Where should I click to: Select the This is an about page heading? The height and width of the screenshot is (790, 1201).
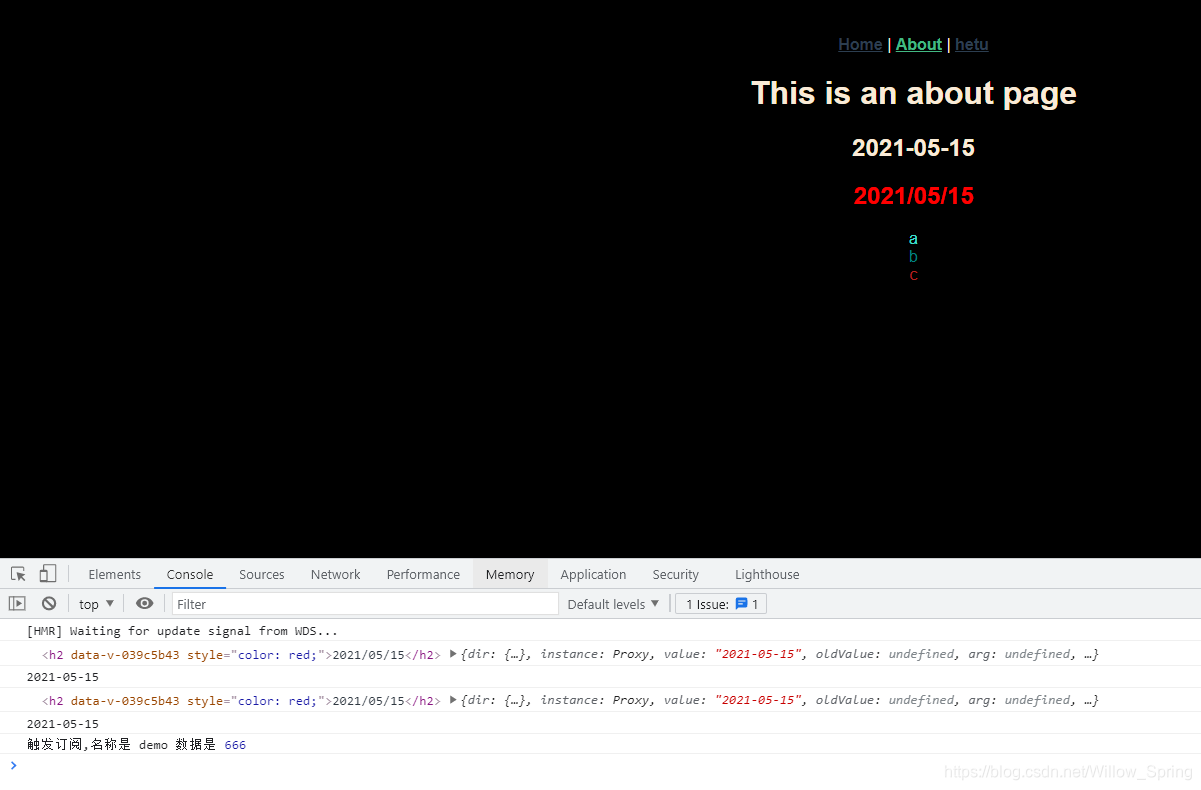(x=914, y=93)
